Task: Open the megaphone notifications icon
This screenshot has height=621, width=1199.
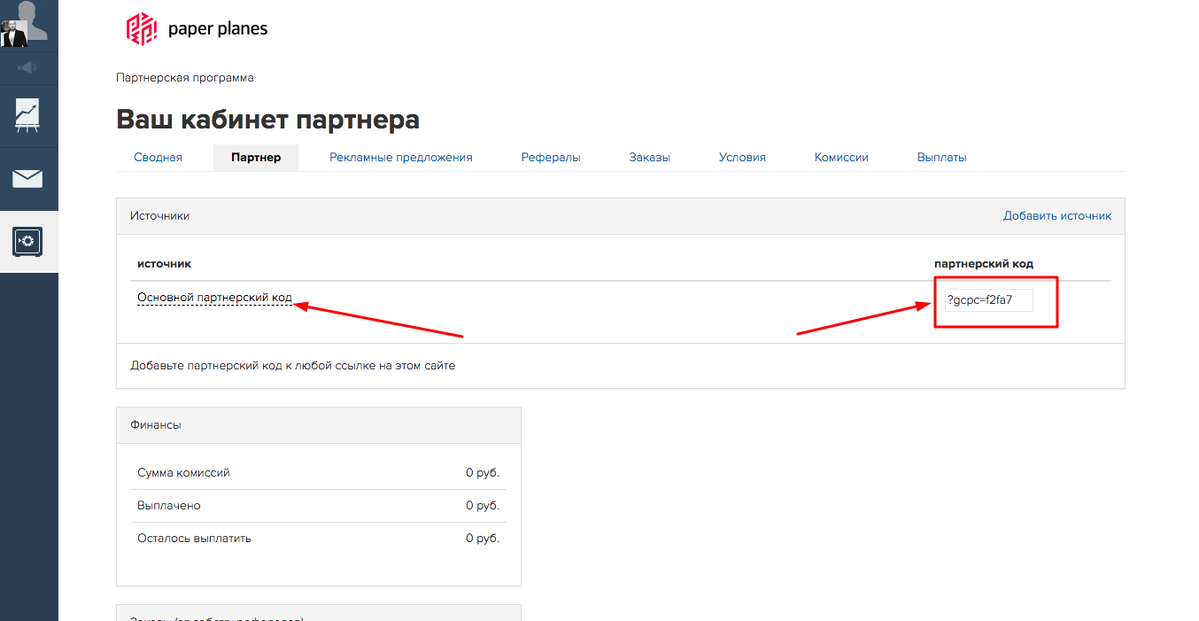Action: [x=28, y=68]
